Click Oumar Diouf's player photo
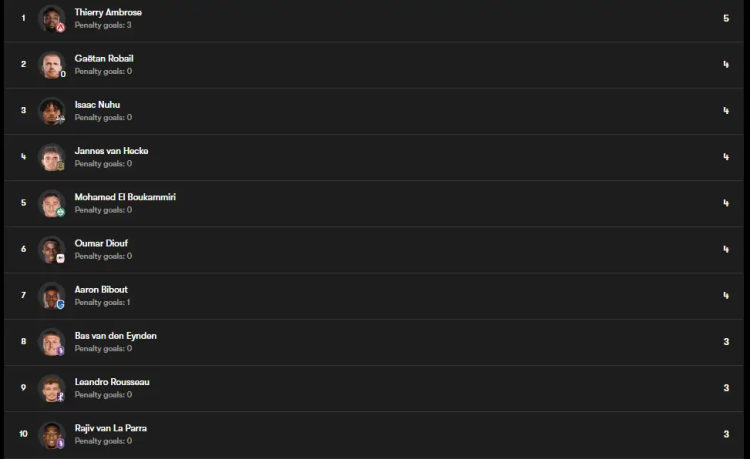The height and width of the screenshot is (459, 750). coord(51,249)
